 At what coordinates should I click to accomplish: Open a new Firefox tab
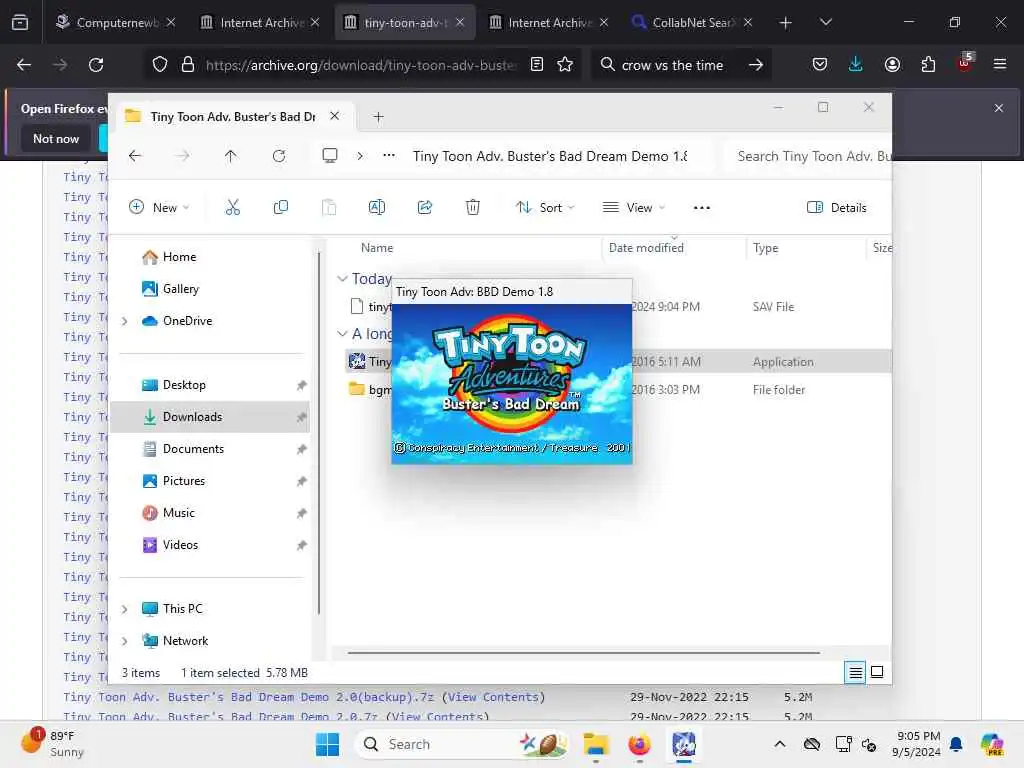[786, 23]
